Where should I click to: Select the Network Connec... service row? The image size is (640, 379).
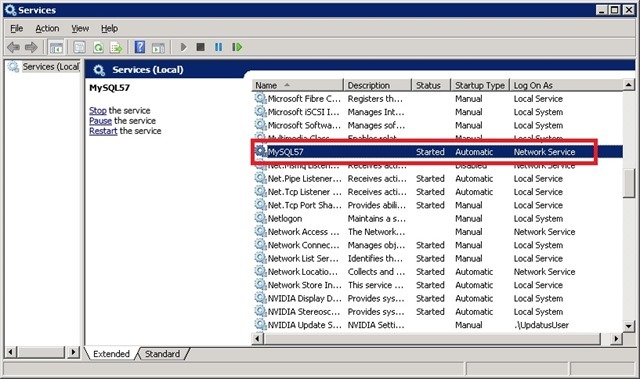438,245
